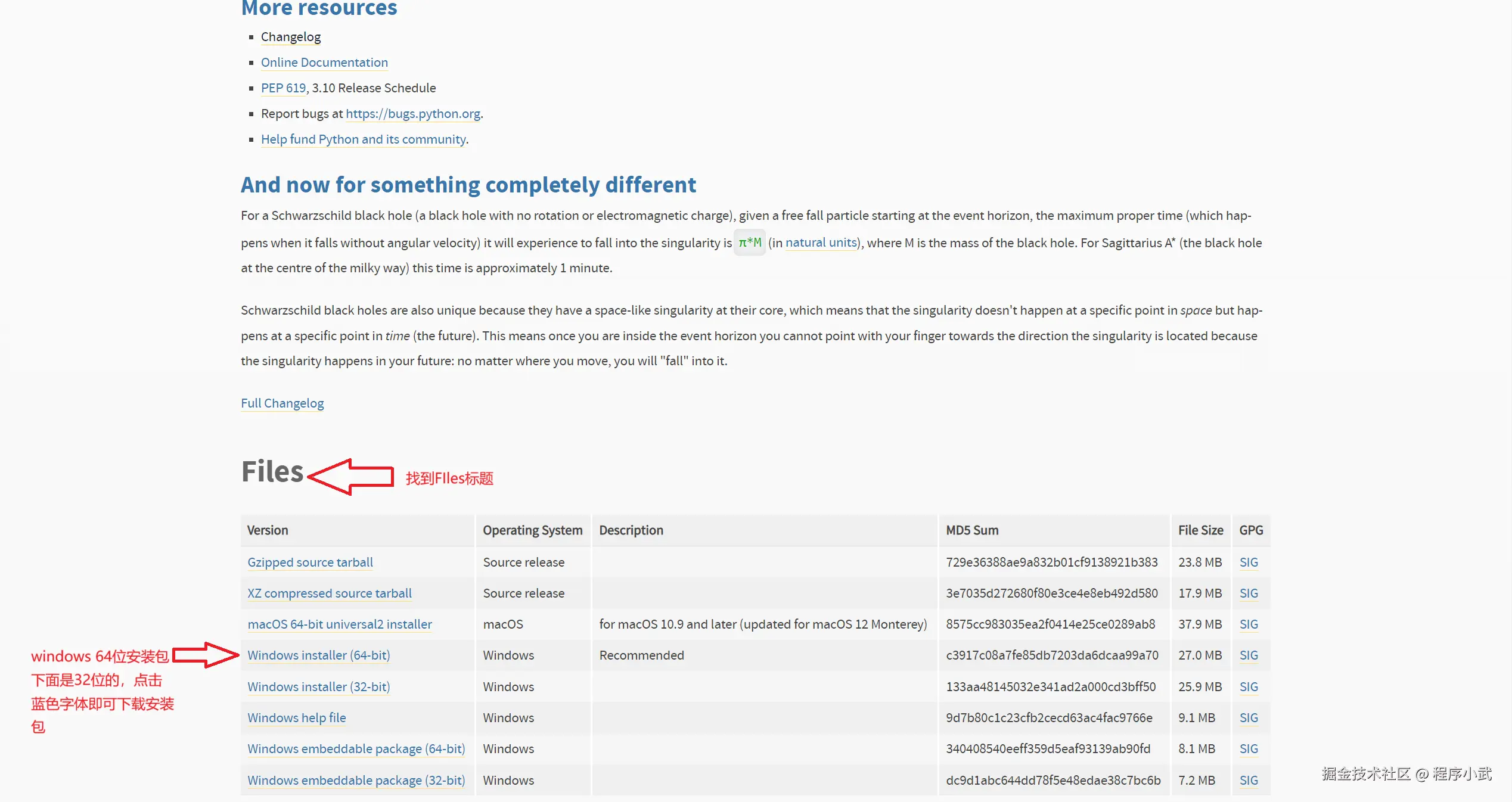Click the Full Changelog link
Viewport: 1512px width, 802px height.
click(282, 403)
